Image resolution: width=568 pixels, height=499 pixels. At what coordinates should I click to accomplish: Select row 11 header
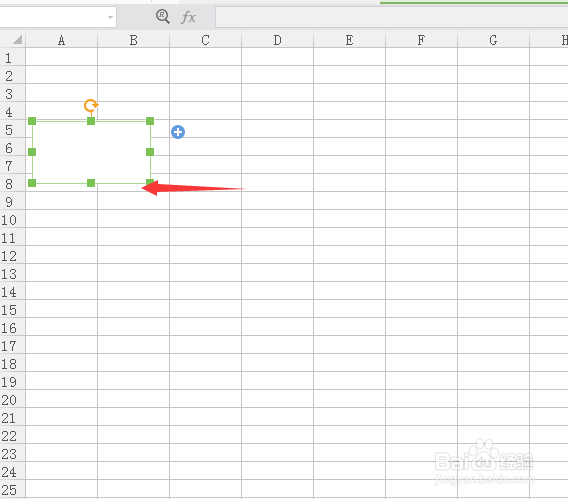12,237
